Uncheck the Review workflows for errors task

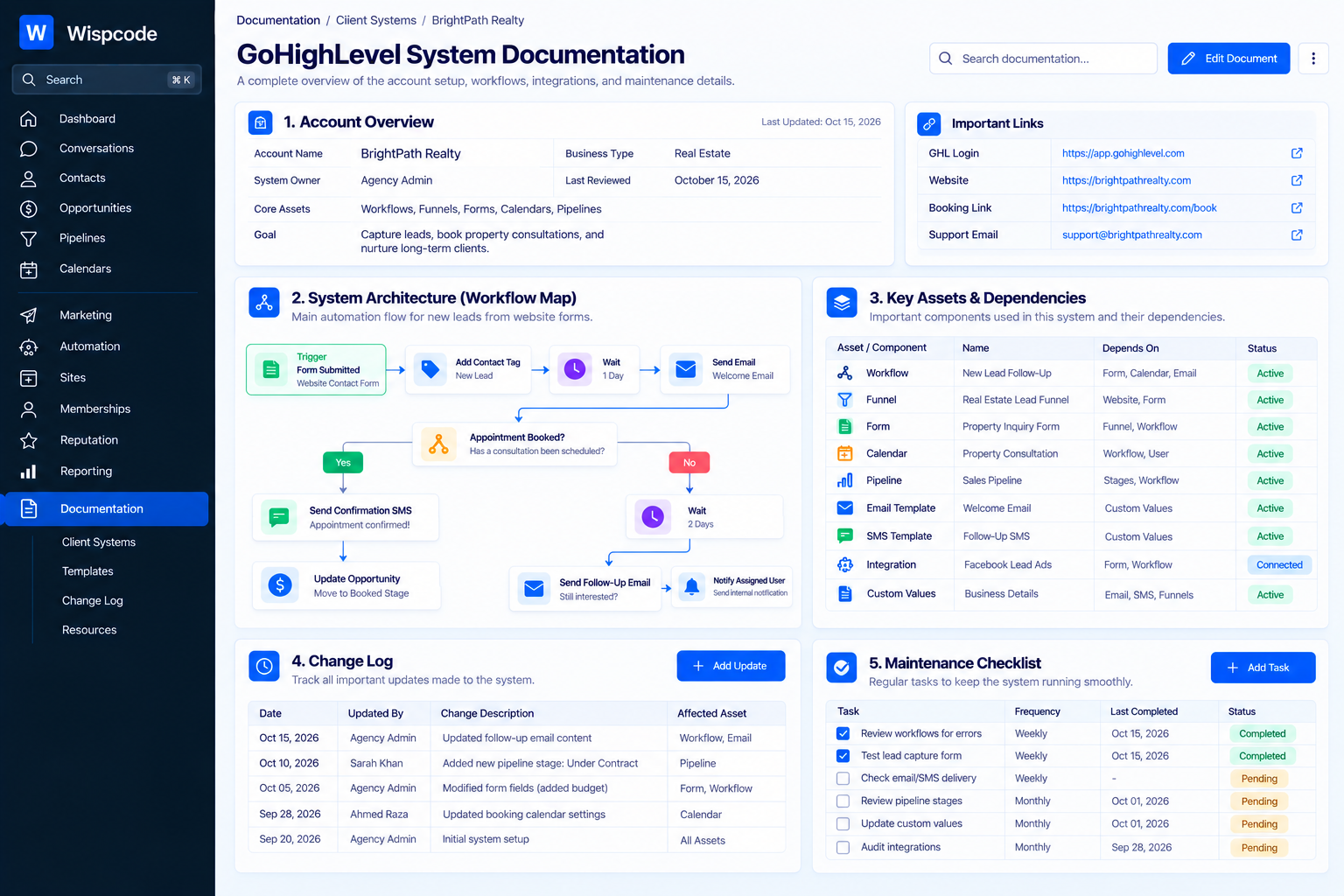(843, 733)
